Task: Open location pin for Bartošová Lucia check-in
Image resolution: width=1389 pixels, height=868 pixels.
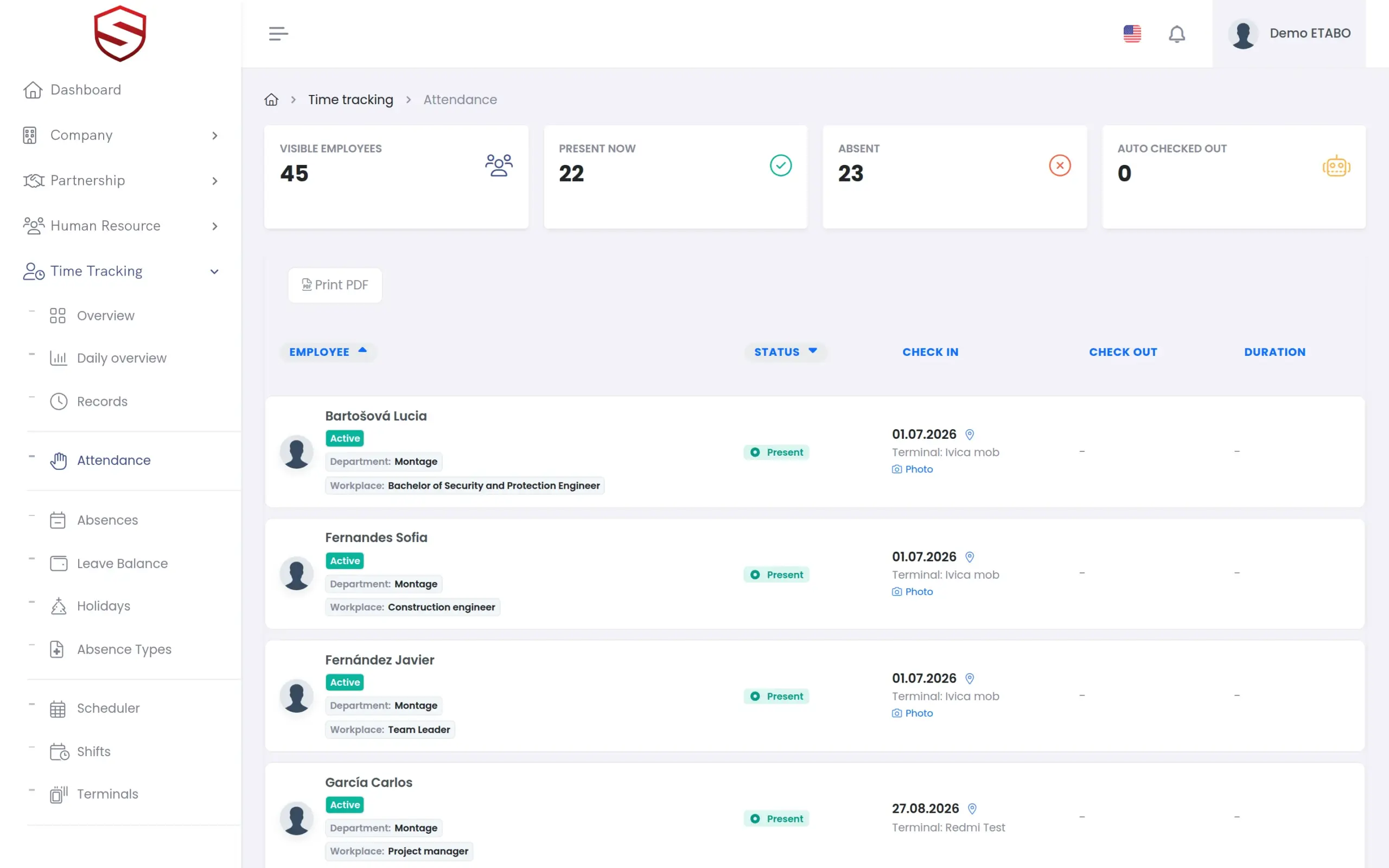Action: pos(970,435)
